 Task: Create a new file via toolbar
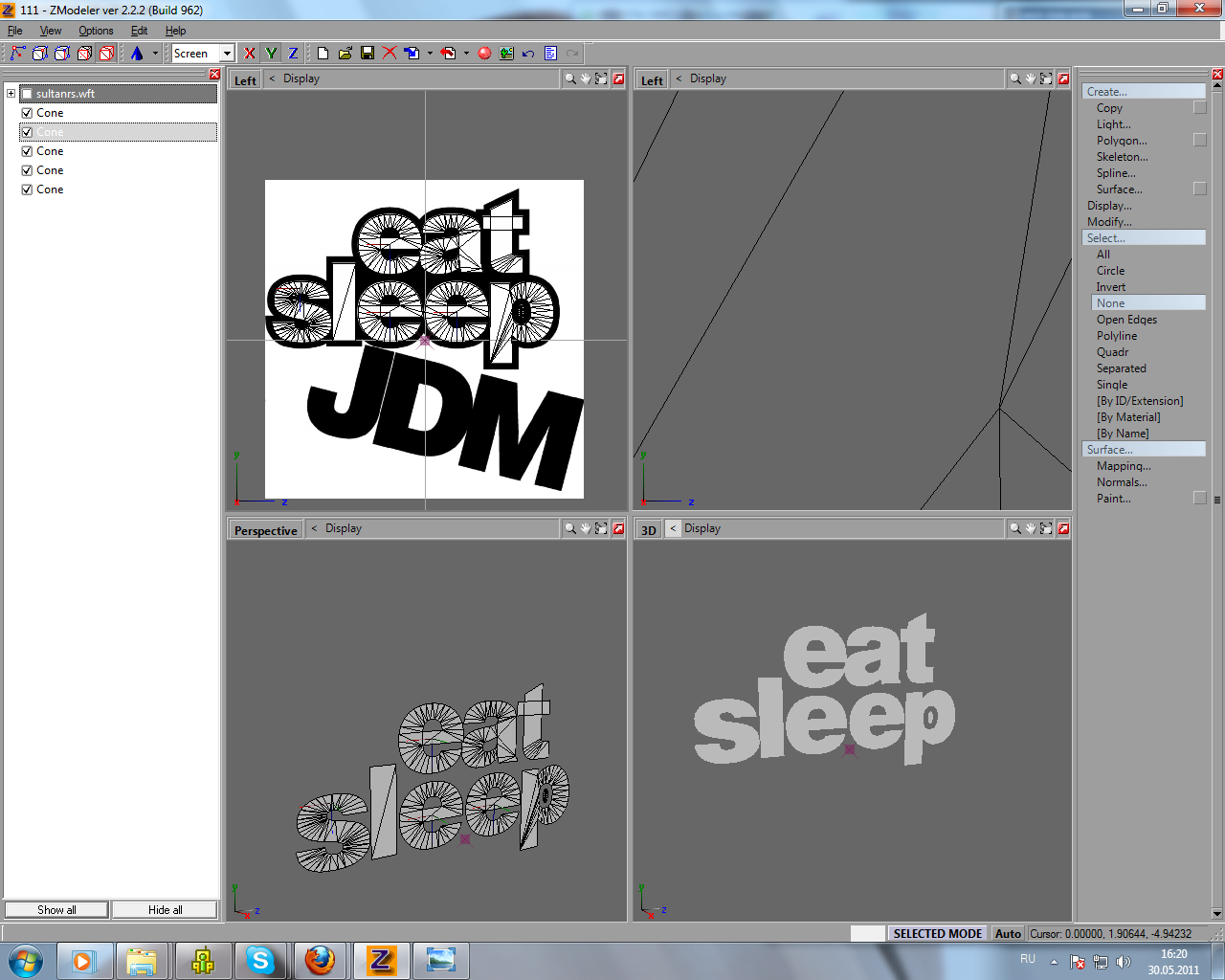click(x=323, y=54)
